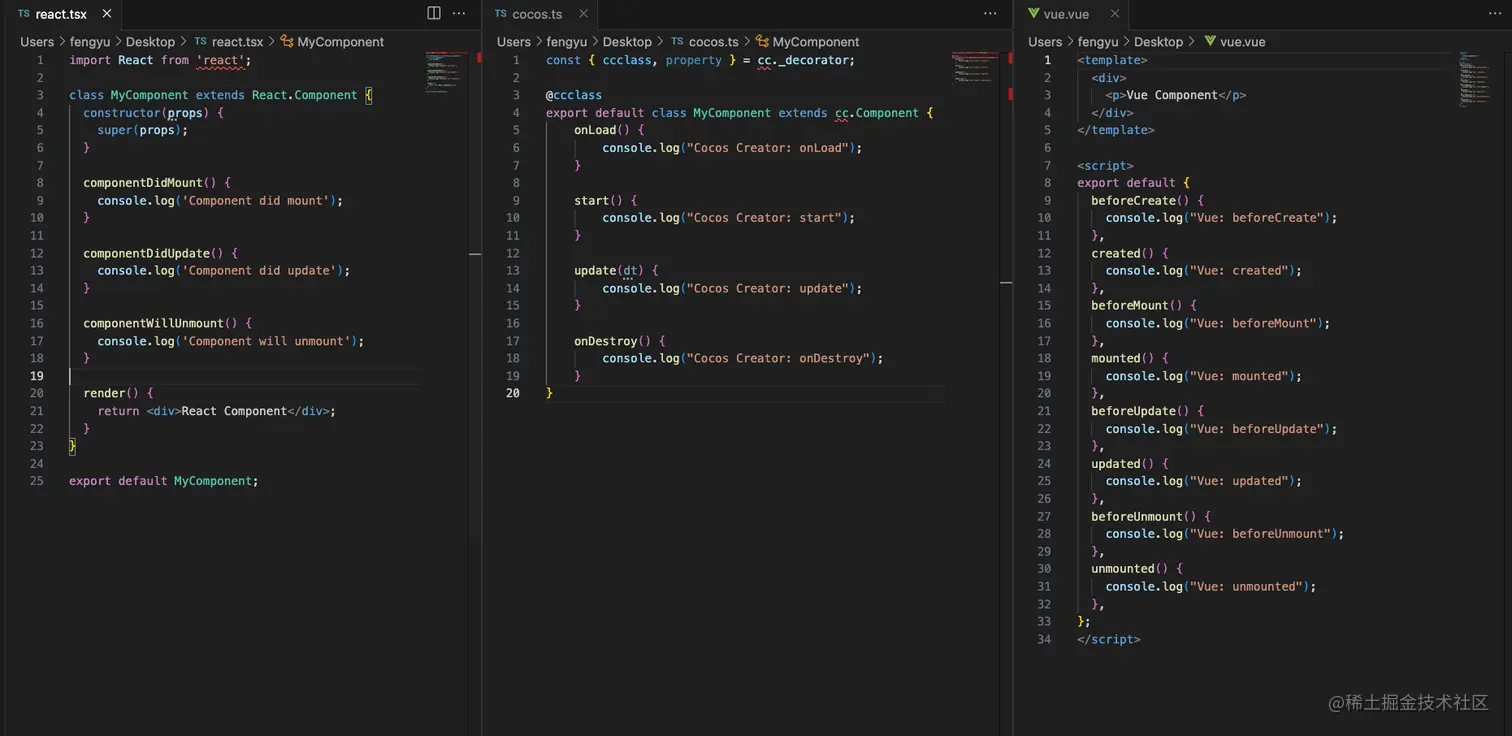Viewport: 1512px width, 736px height.
Task: Open Desktop breadcrumb in react.tsx editor
Action: (x=150, y=42)
